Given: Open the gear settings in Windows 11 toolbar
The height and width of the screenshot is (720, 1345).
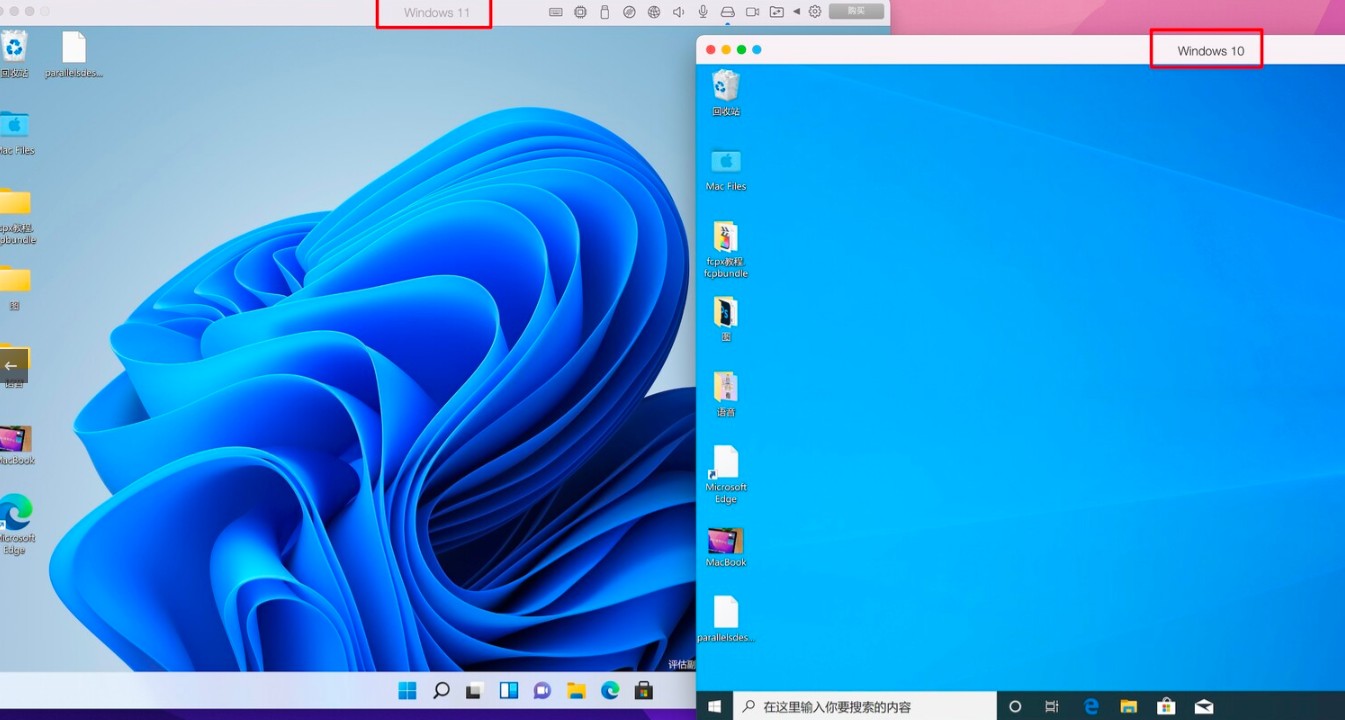Looking at the screenshot, I should coord(815,12).
